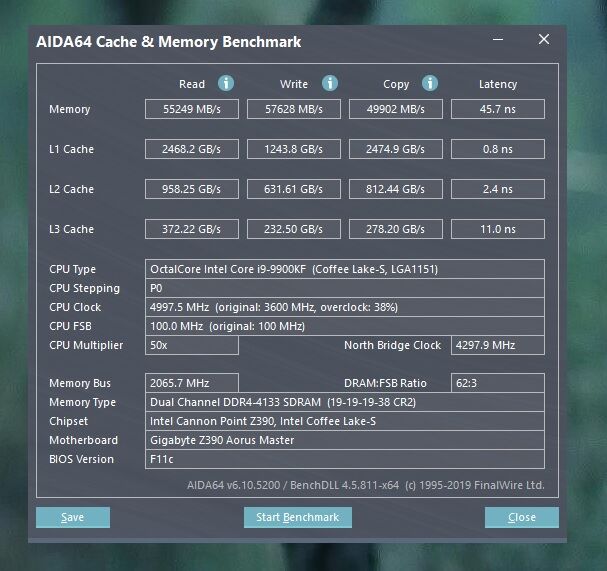Click L1 Cache read 2468.2 GB/s
Screen dimensions: 607x571
pyautogui.click(x=192, y=149)
